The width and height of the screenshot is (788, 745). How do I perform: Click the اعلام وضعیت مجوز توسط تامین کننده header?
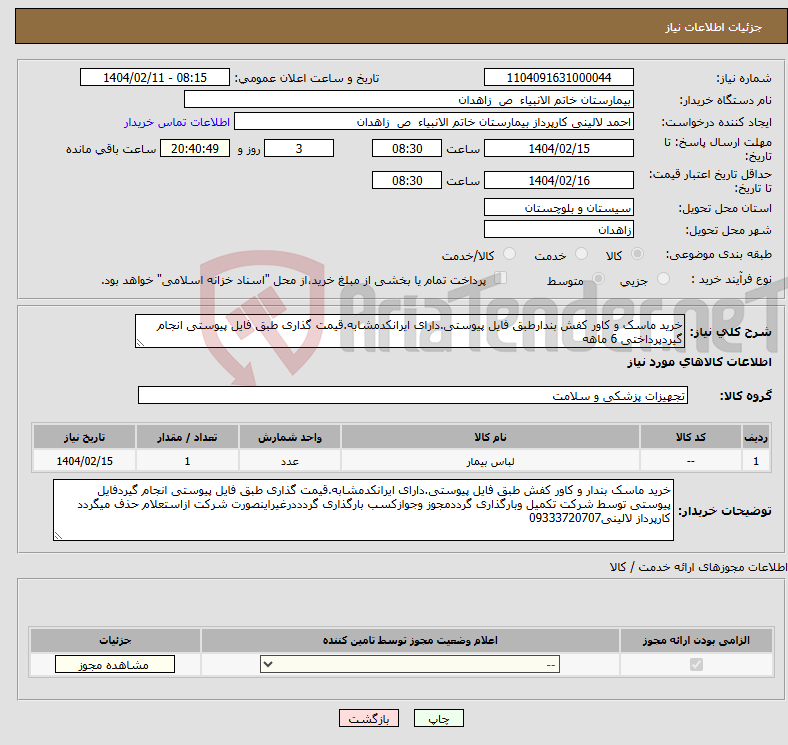410,640
